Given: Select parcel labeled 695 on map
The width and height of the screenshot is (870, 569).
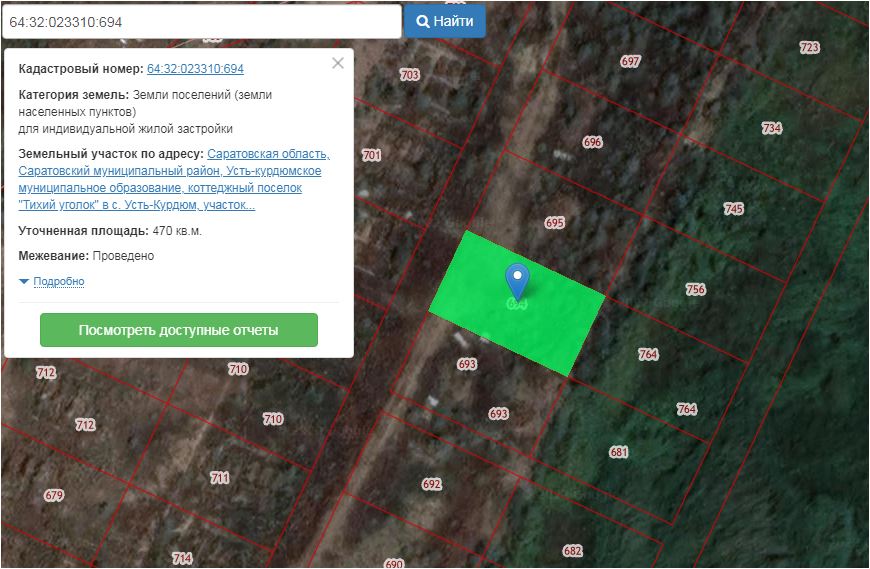Looking at the screenshot, I should point(555,223).
